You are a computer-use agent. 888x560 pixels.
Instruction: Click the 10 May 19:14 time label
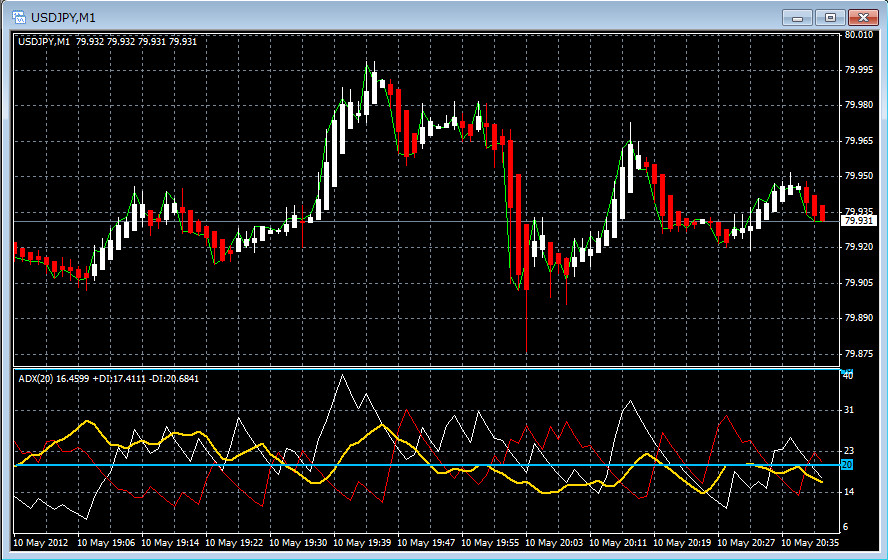(170, 542)
